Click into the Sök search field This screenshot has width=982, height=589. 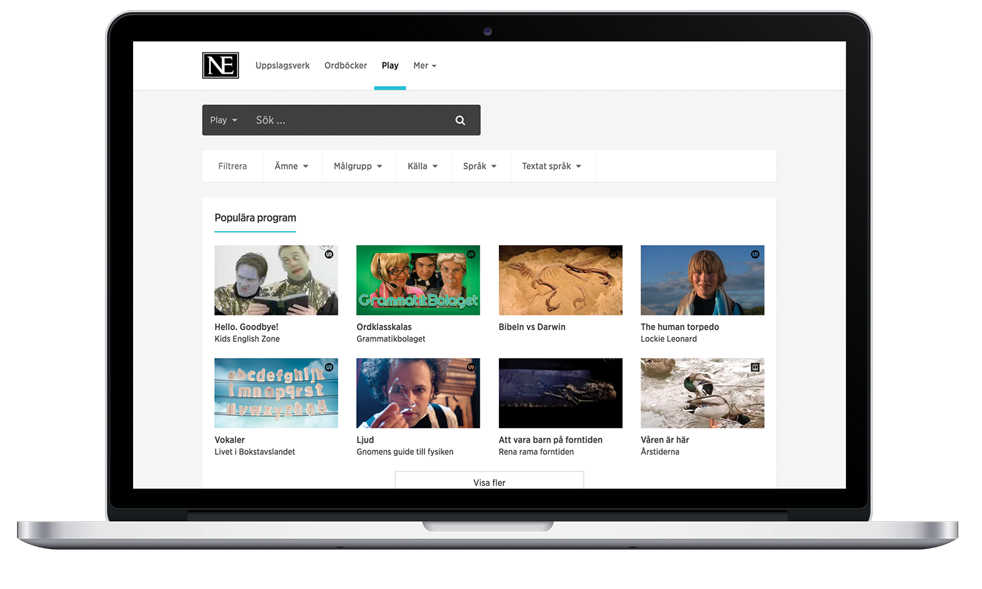click(x=345, y=121)
